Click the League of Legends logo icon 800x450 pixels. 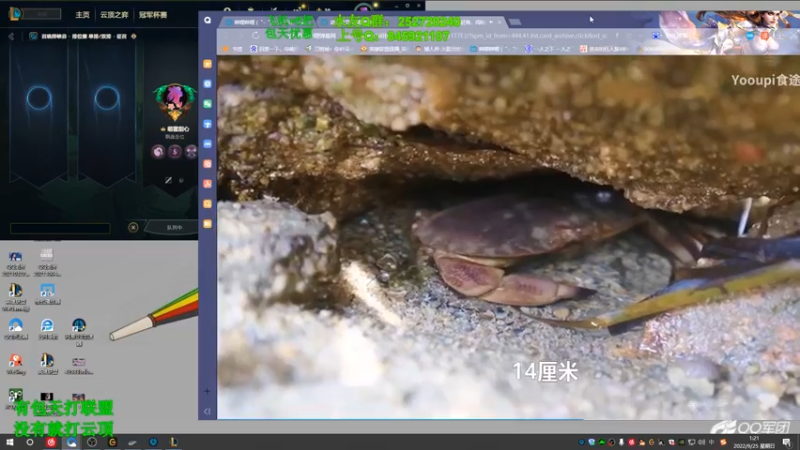click(x=15, y=14)
